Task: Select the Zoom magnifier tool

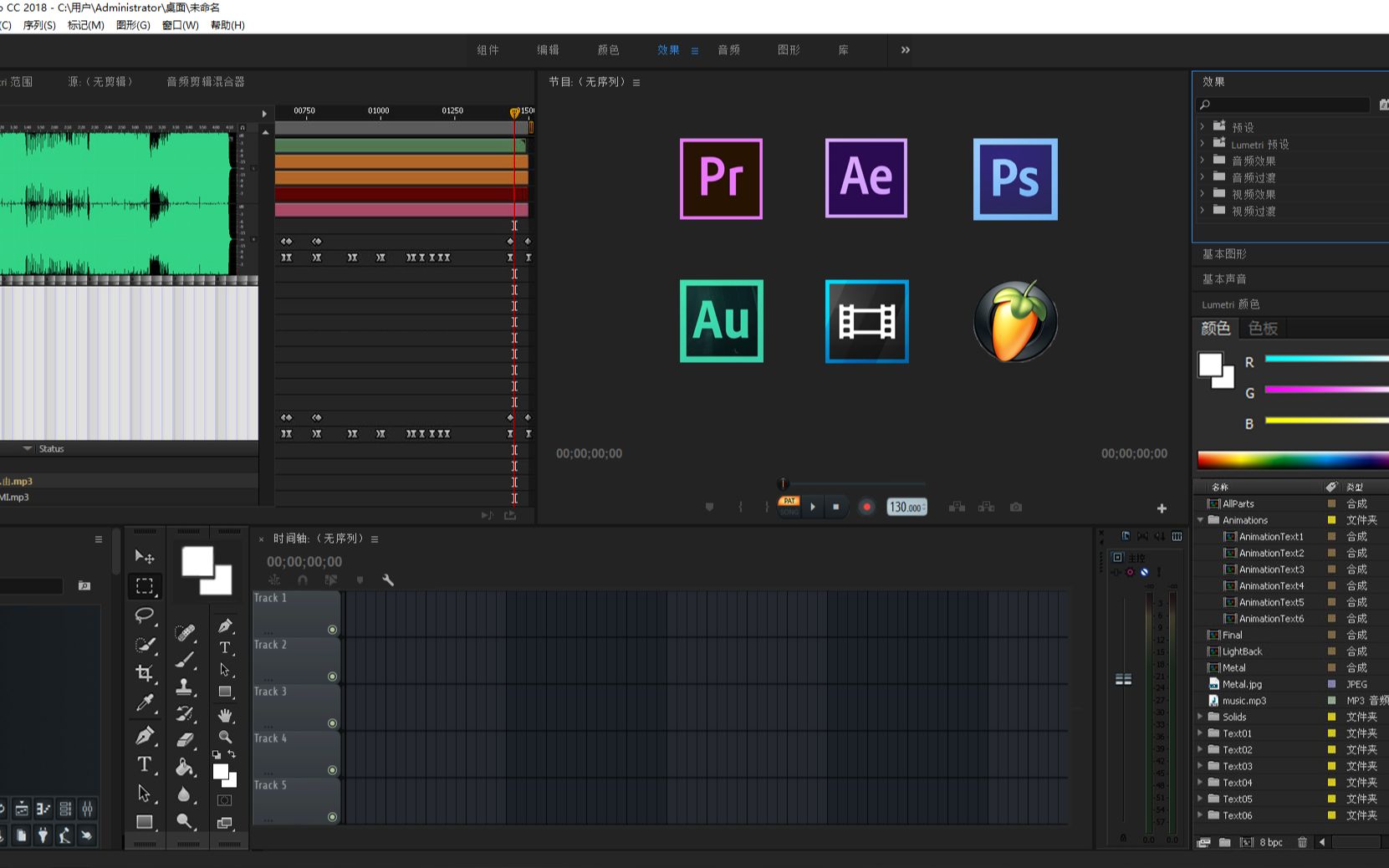Action: (x=225, y=737)
